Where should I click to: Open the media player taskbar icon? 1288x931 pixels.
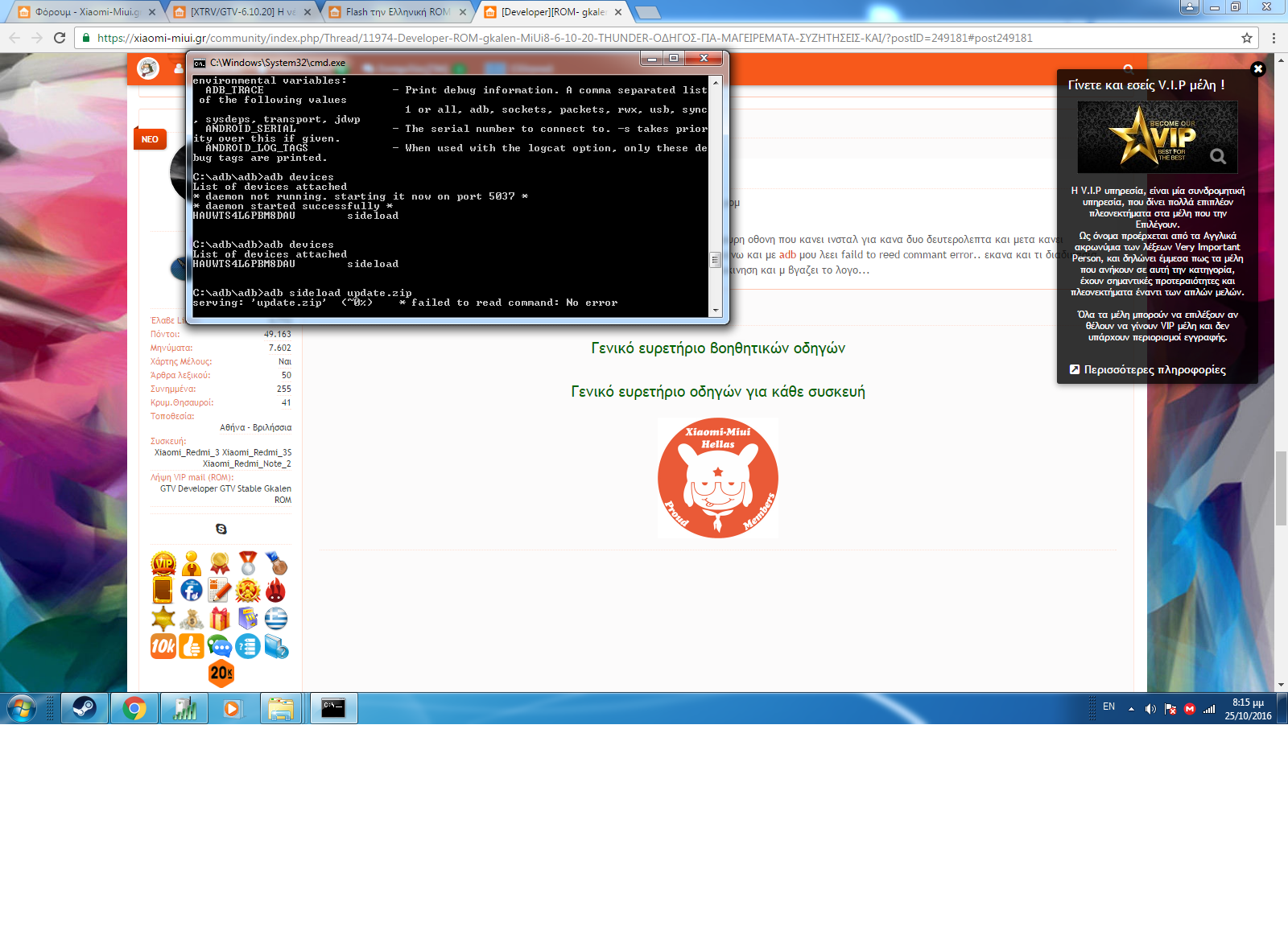tap(233, 708)
